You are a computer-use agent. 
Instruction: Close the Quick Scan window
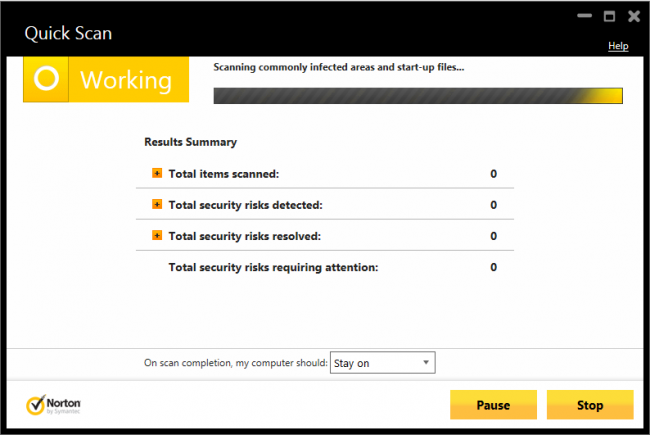[x=633, y=16]
